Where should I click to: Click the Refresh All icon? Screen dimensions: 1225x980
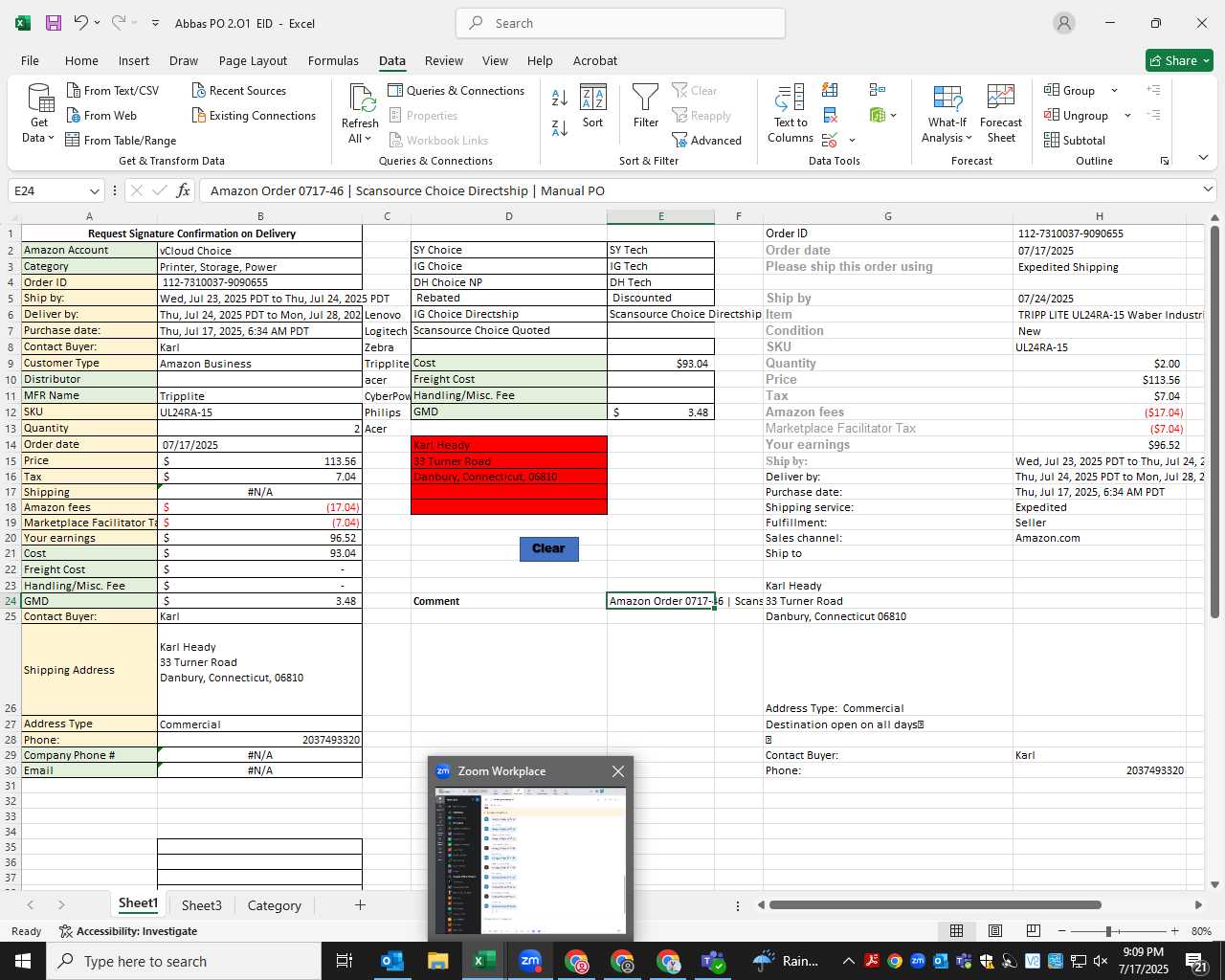[x=361, y=98]
